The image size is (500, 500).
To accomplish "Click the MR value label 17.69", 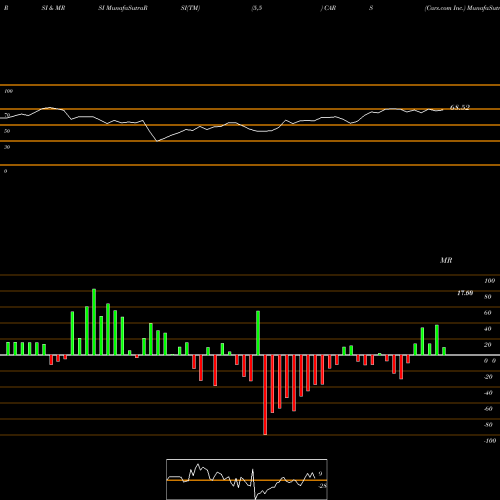I will click(x=465, y=293).
